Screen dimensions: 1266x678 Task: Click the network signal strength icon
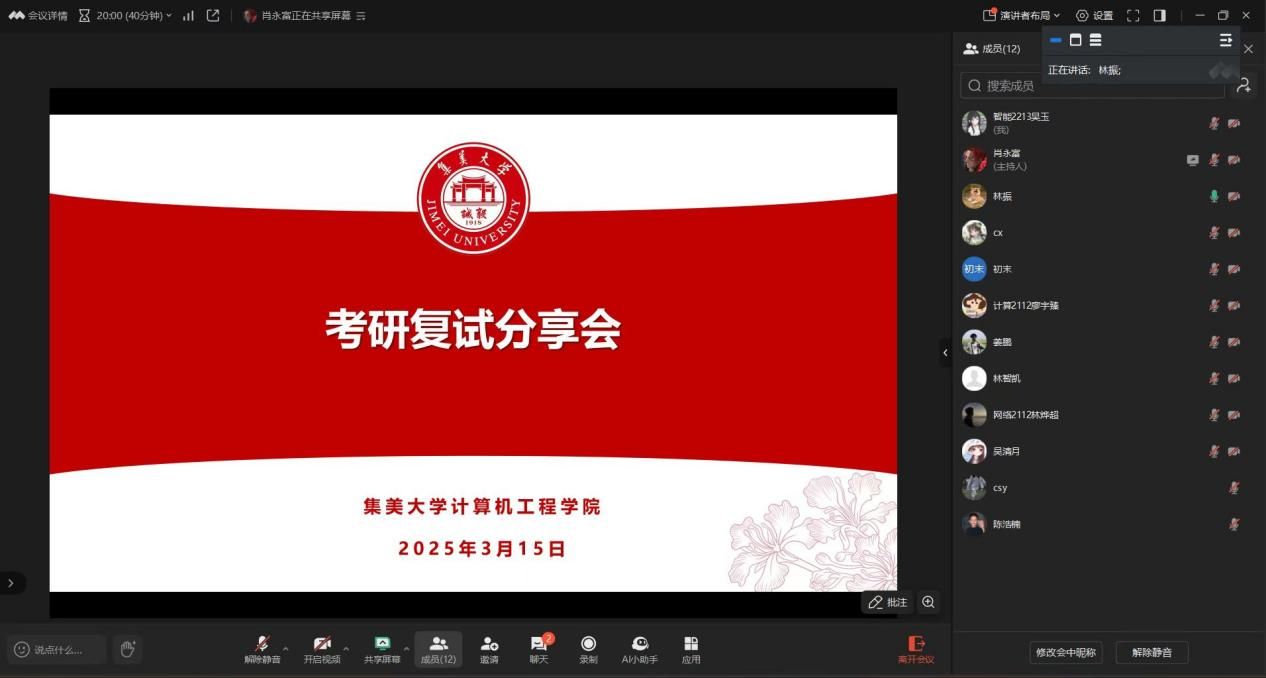(188, 16)
